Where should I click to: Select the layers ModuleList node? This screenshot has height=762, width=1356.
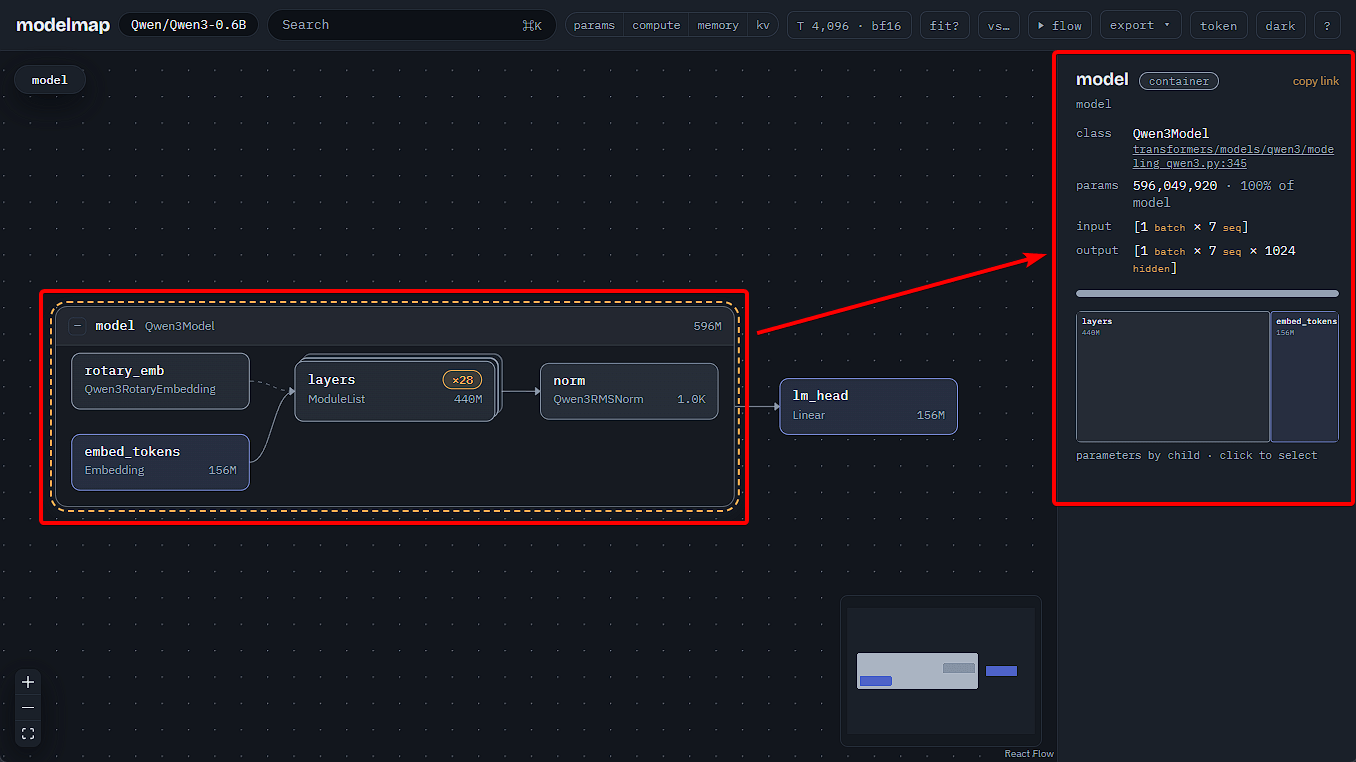[395, 390]
